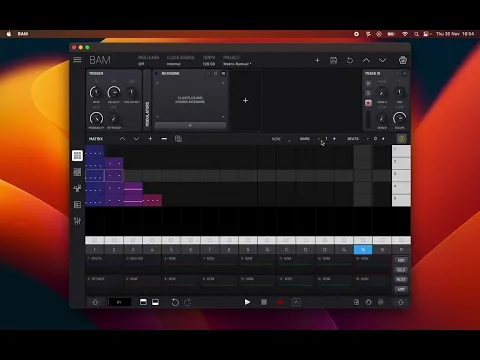This screenshot has height=360, width=480.
Task: Select track number 1 tab
Action: tap(95, 250)
